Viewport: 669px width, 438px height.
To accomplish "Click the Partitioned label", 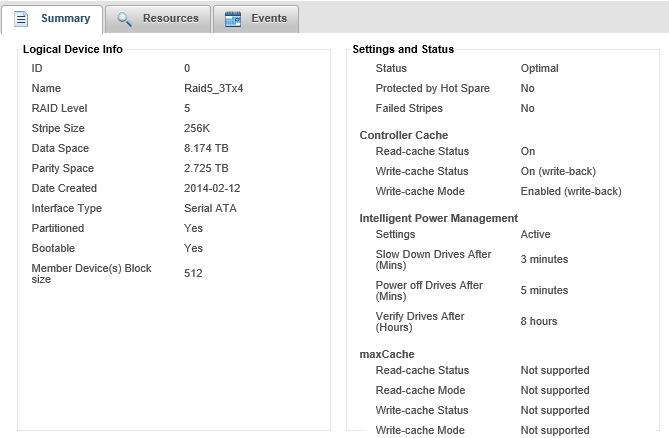I will pos(58,228).
